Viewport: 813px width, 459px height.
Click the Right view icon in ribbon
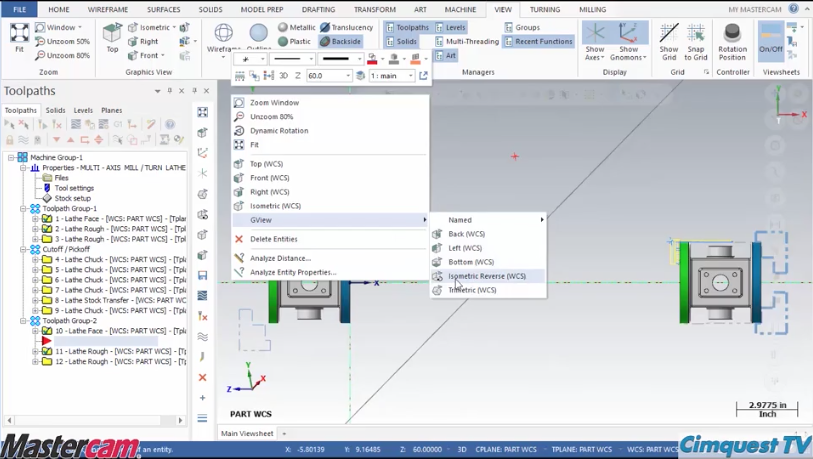point(143,41)
